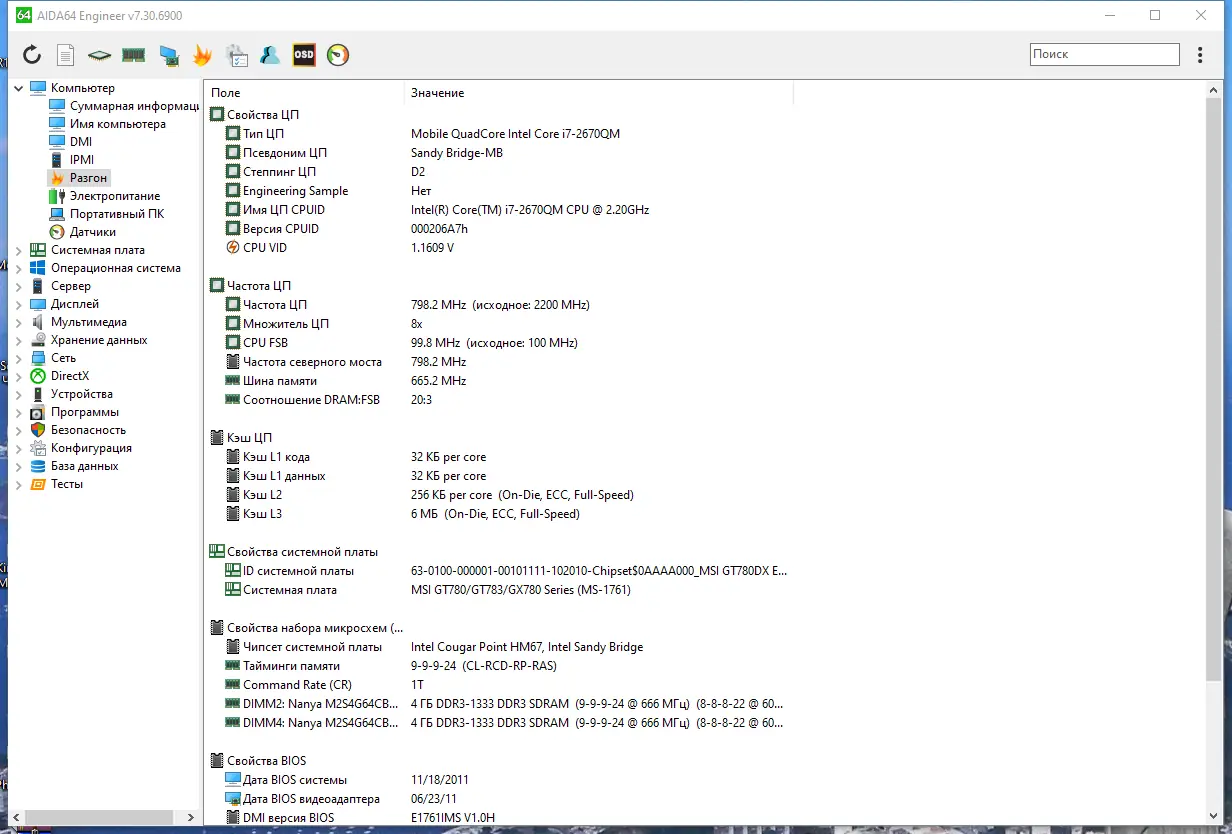Click inside the Поиск search field
The width and height of the screenshot is (1232, 834).
click(1104, 54)
